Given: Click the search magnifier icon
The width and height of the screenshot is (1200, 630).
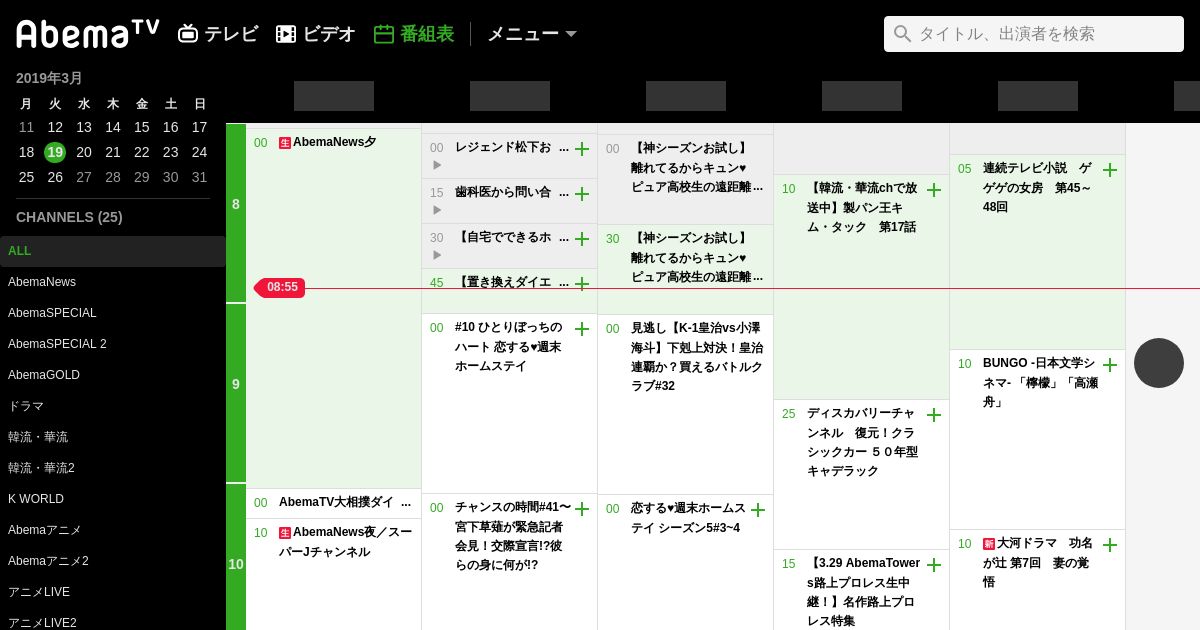Looking at the screenshot, I should (x=903, y=34).
